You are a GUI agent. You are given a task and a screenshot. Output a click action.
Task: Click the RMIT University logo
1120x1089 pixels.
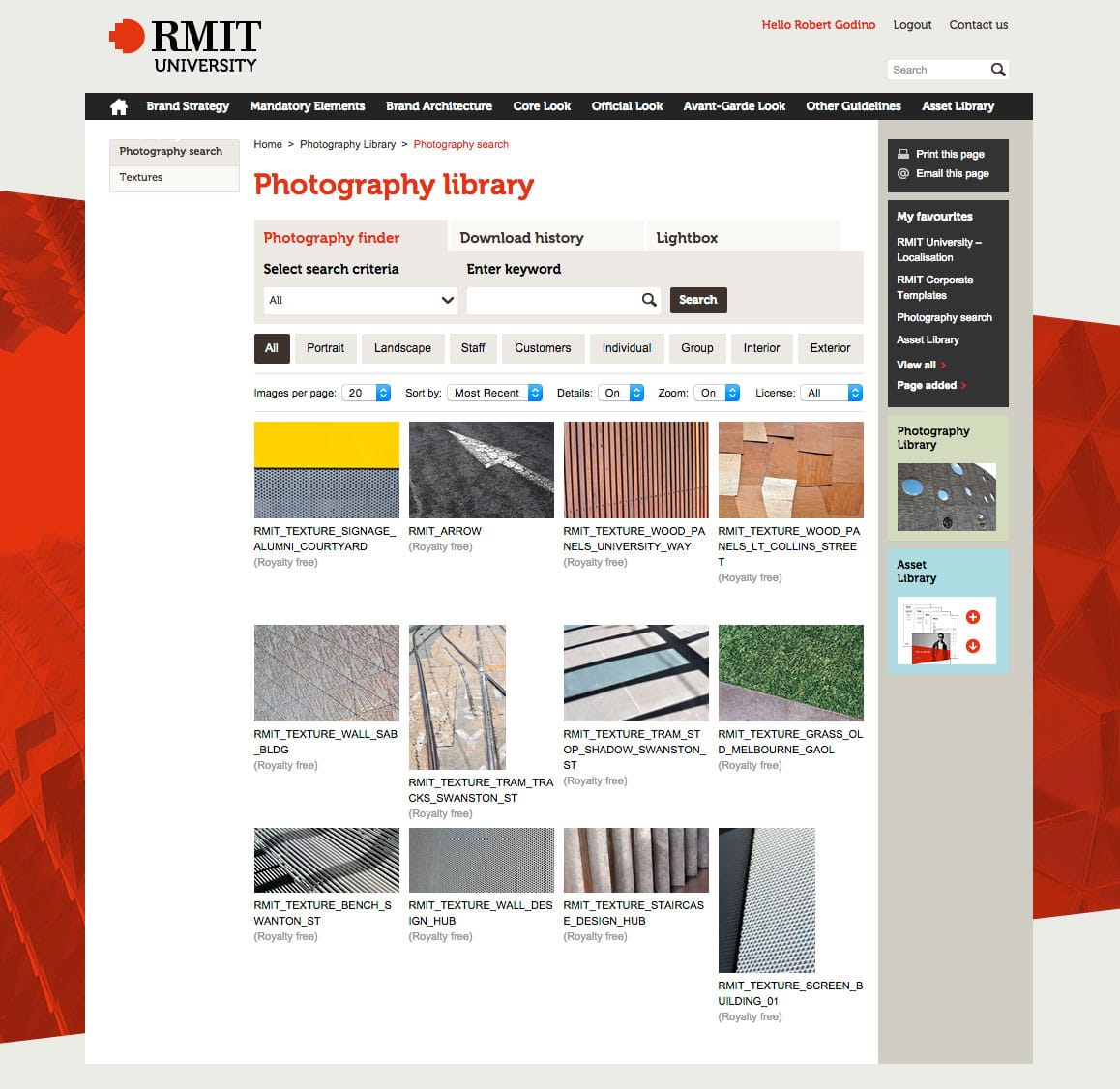click(185, 45)
